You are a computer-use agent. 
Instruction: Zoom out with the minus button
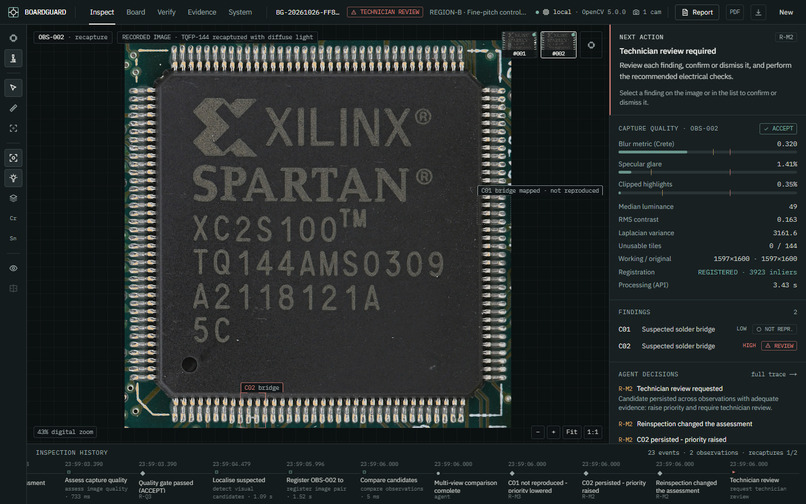pos(538,432)
